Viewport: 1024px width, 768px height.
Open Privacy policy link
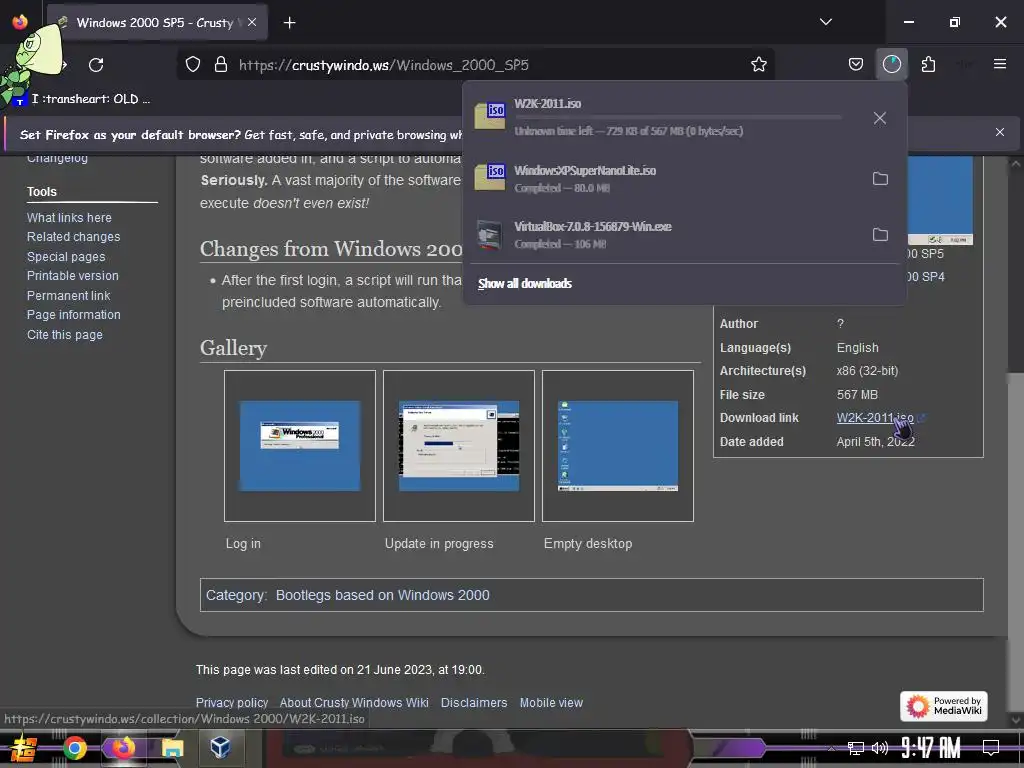232,703
